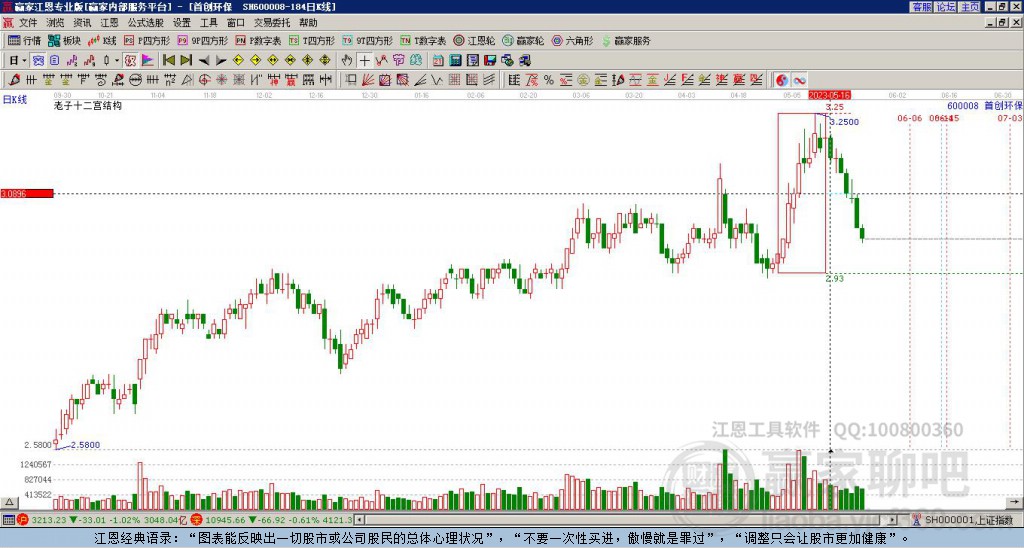This screenshot has height=548, width=1024.
Task: Select the hand pan tool
Action: pos(347,61)
